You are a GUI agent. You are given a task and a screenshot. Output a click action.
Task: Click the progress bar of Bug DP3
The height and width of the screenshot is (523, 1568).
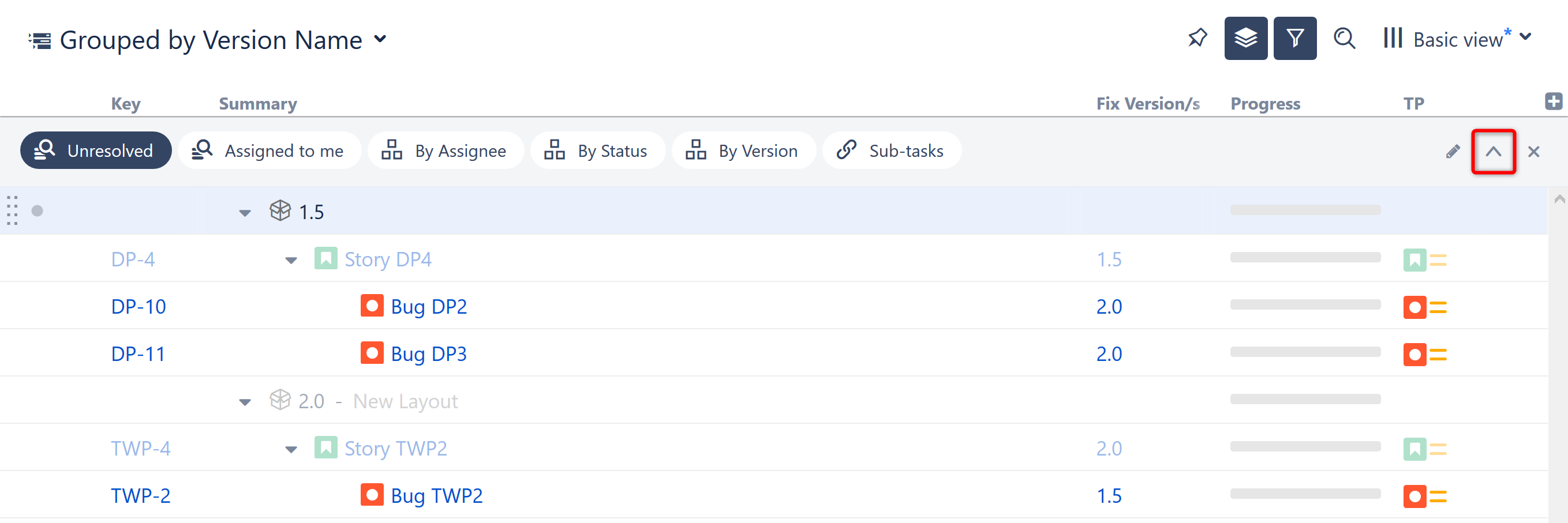click(x=1304, y=352)
